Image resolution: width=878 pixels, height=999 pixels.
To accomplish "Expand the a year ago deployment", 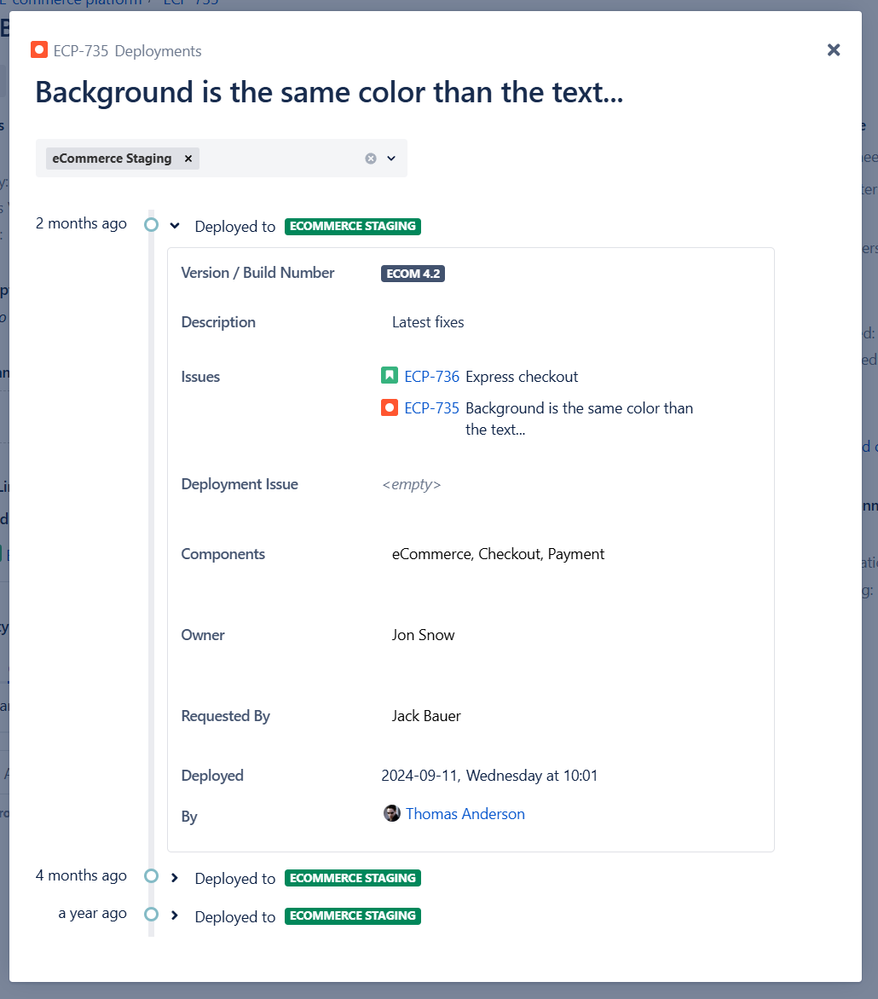I will [175, 916].
